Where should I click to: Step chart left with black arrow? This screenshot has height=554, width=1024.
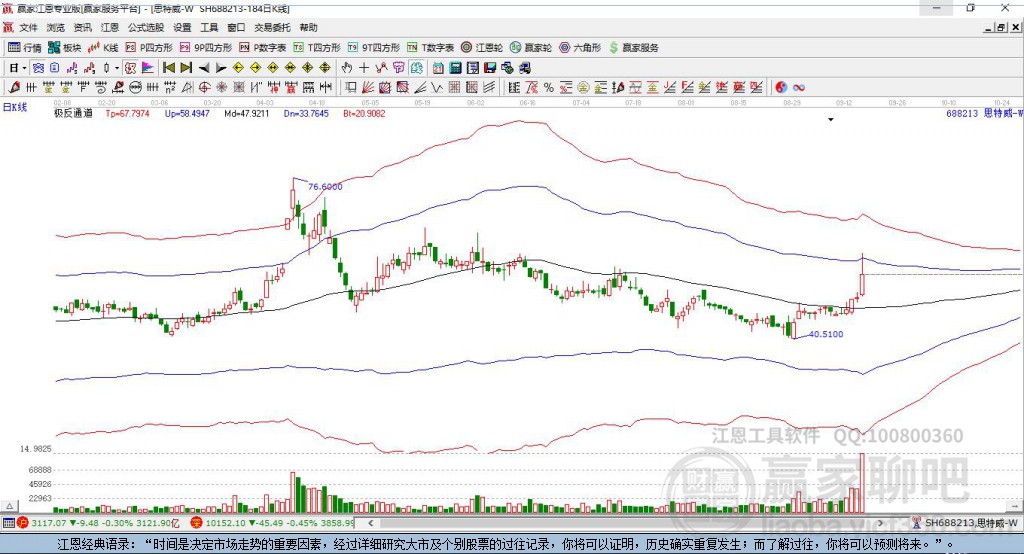tap(204, 68)
